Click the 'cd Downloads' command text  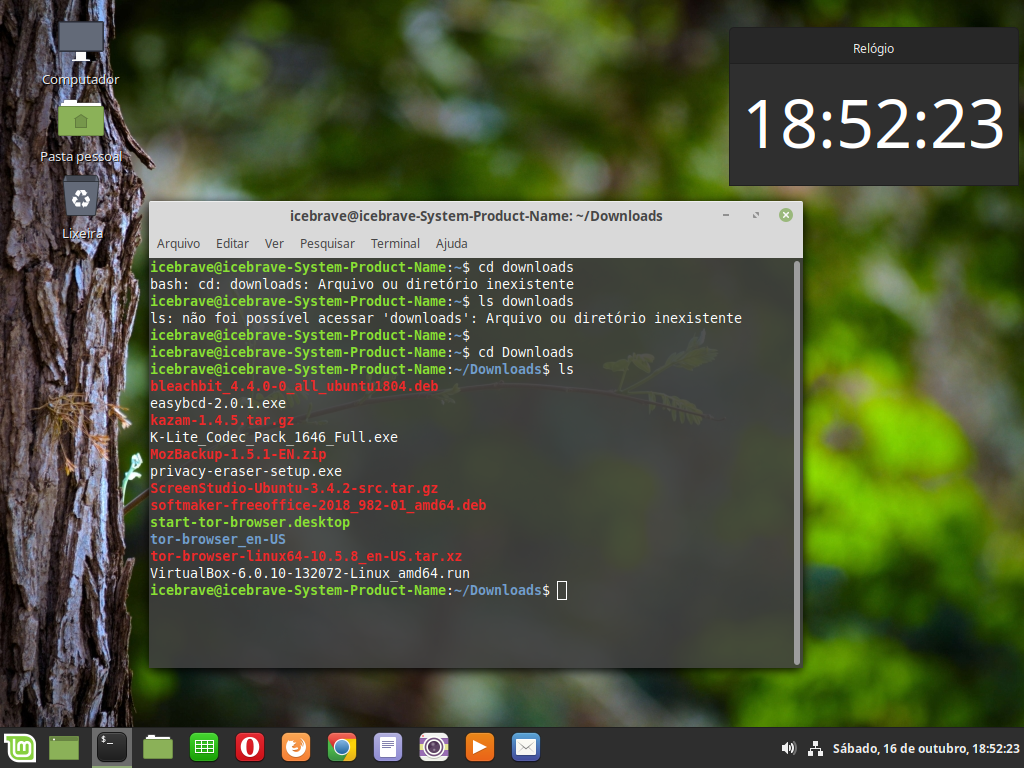coord(526,352)
